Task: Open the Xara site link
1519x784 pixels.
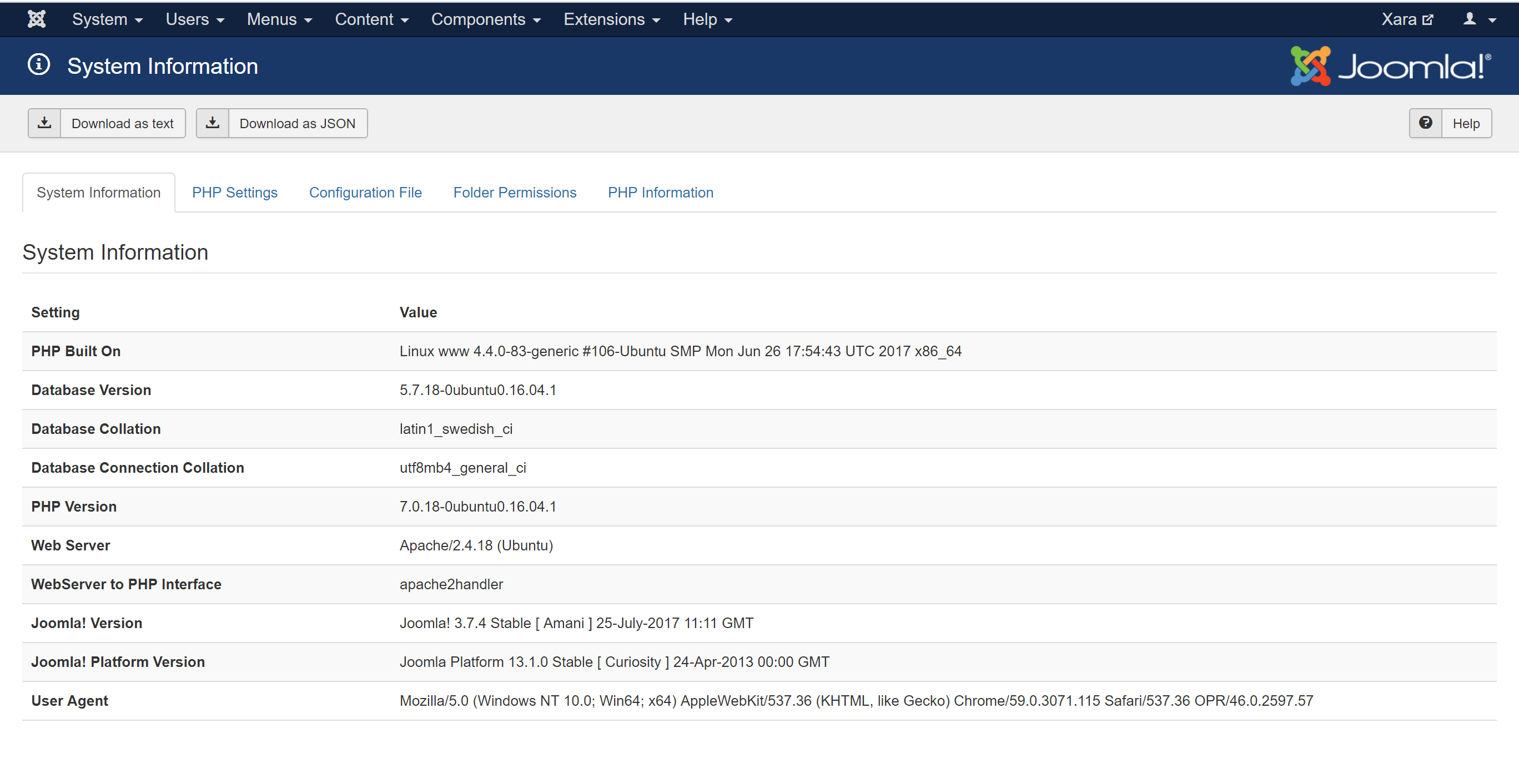Action: (1407, 19)
